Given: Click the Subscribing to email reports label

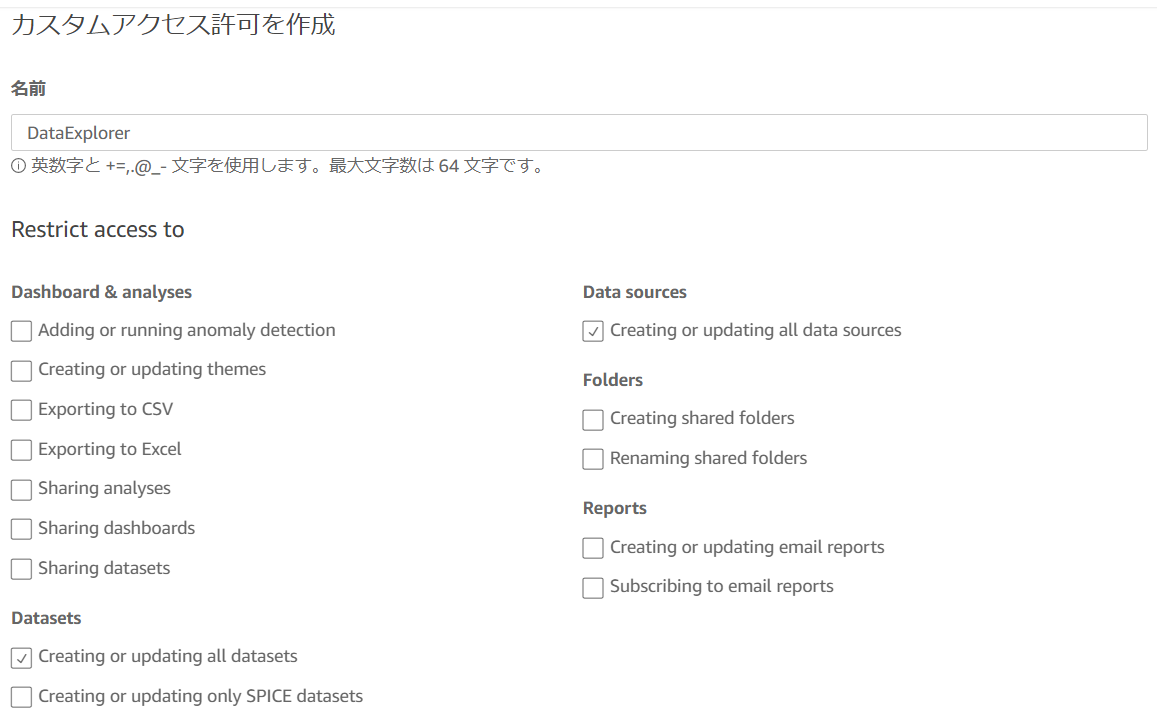Looking at the screenshot, I should click(722, 586).
